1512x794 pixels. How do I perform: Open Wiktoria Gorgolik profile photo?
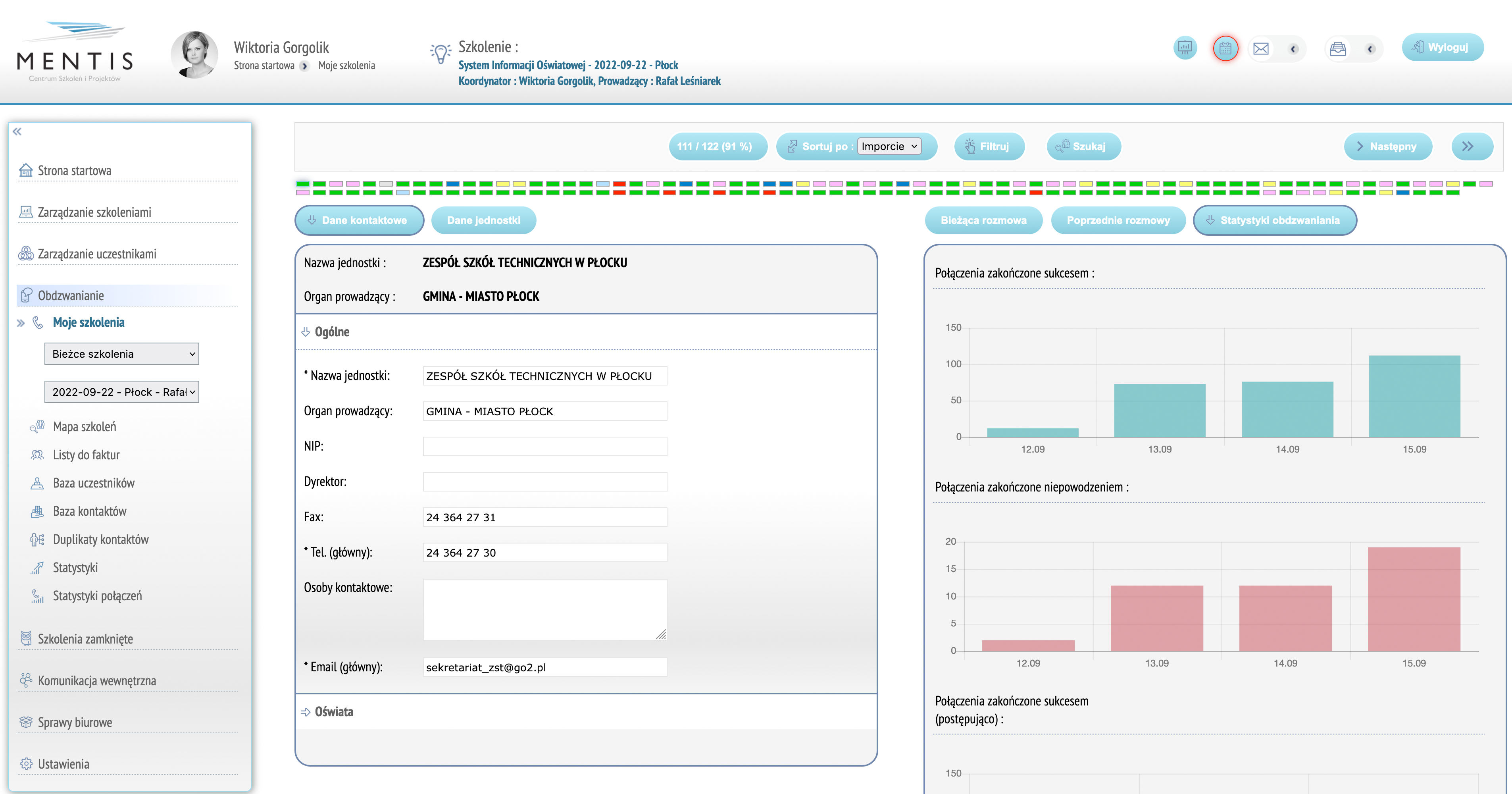tap(194, 55)
